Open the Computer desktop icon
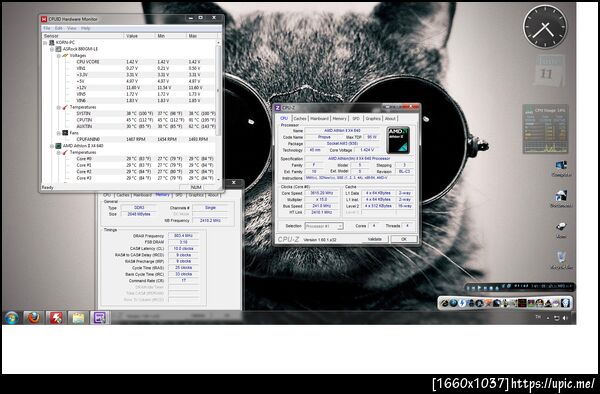 561,168
